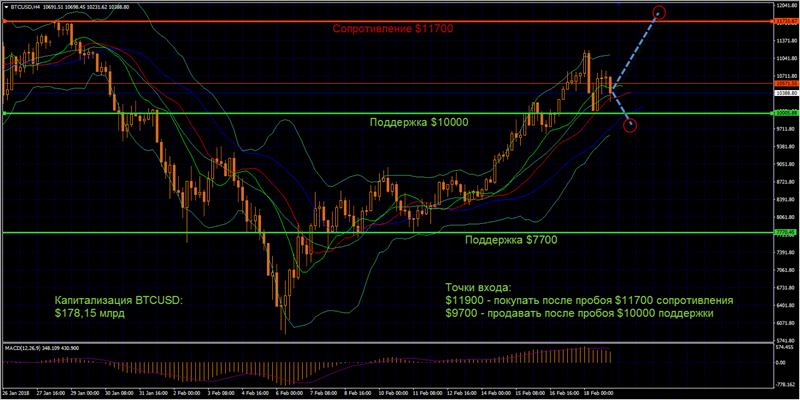800x400 pixels.
Task: Click the 6071.80 price axis label
Action: coord(787,323)
